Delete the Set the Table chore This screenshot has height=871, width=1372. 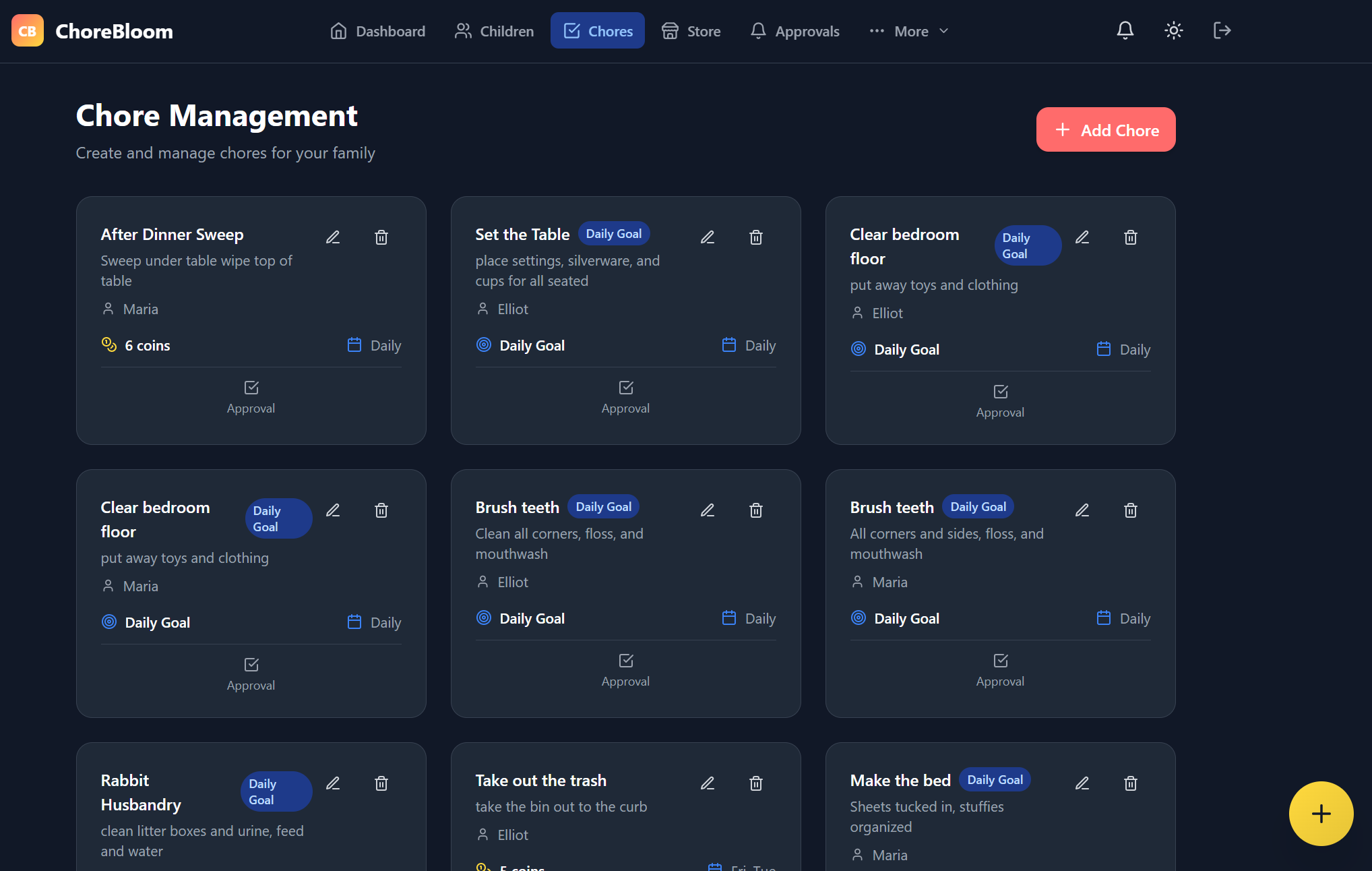(x=756, y=237)
